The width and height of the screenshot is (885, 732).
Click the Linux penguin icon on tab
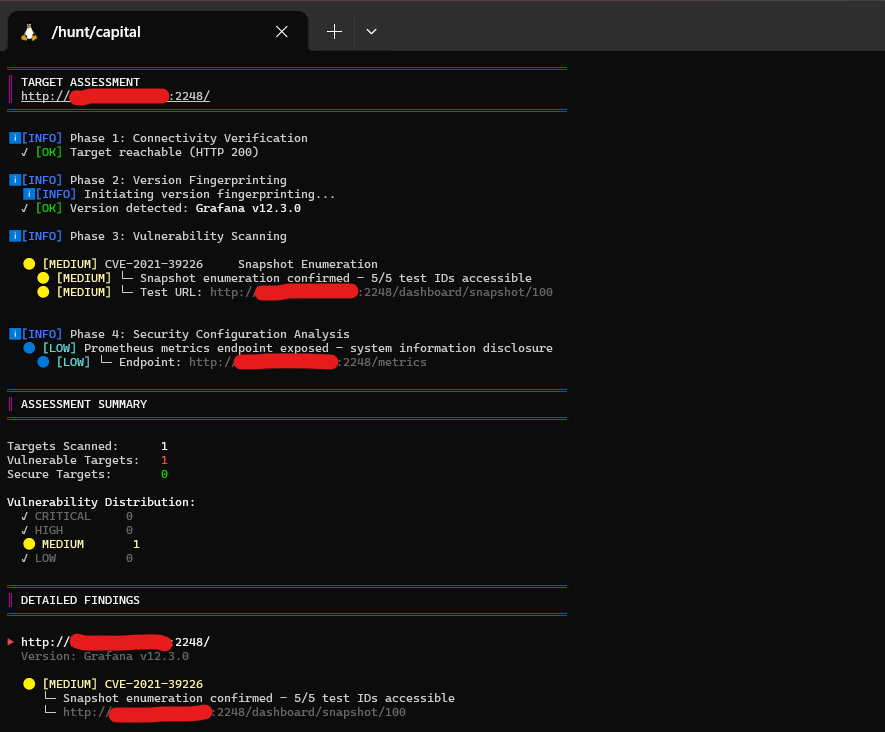(29, 32)
